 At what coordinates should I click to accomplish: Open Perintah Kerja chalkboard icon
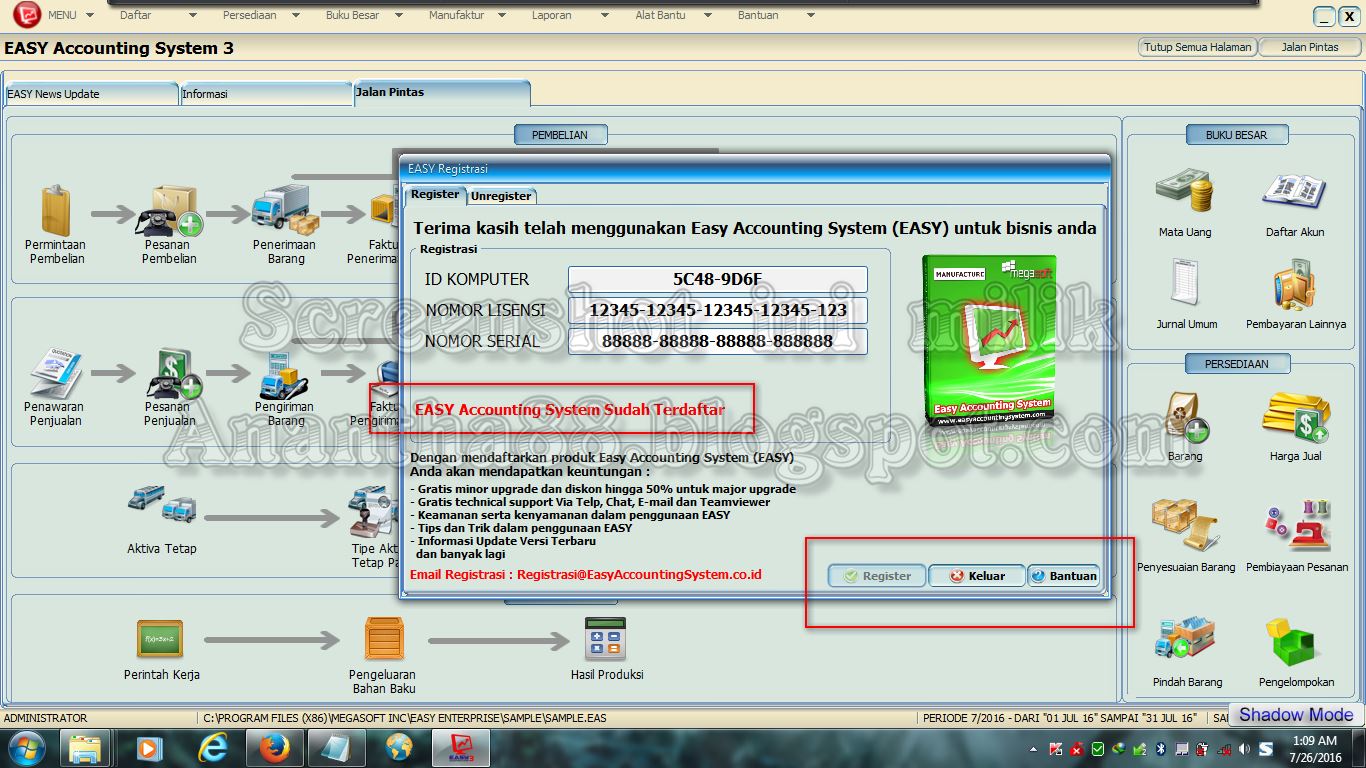pyautogui.click(x=161, y=637)
